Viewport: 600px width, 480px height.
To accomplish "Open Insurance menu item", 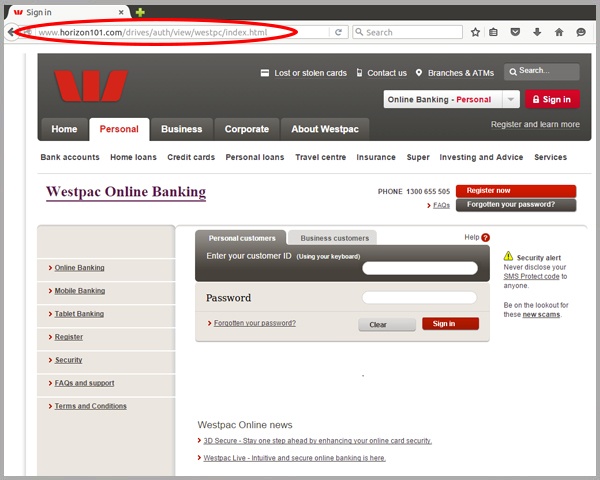I will click(376, 157).
